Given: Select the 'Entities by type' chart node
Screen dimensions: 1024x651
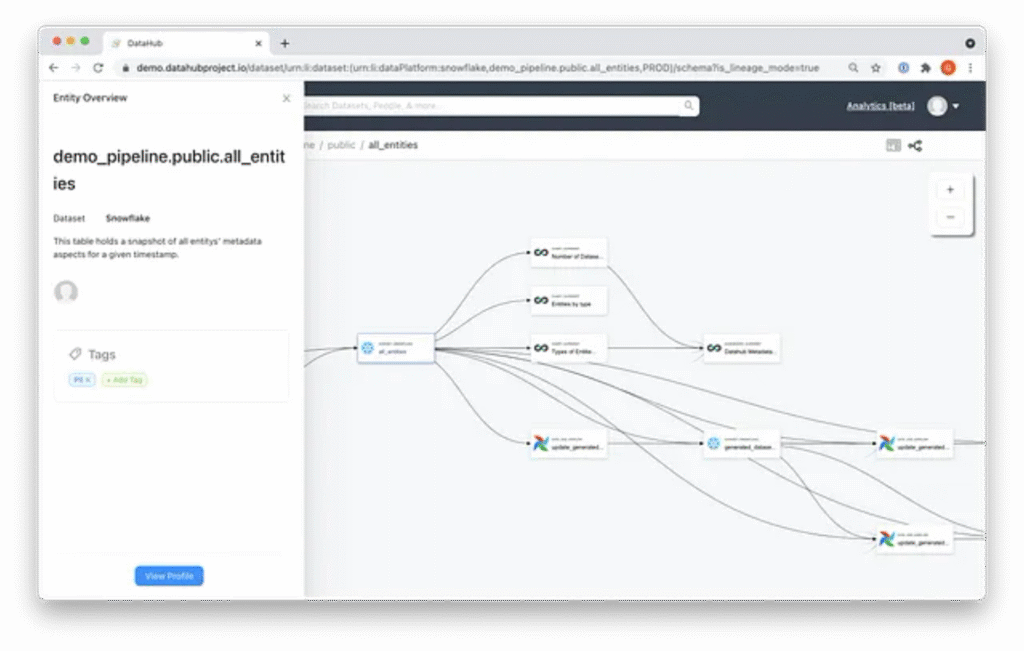Looking at the screenshot, I should pyautogui.click(x=568, y=300).
